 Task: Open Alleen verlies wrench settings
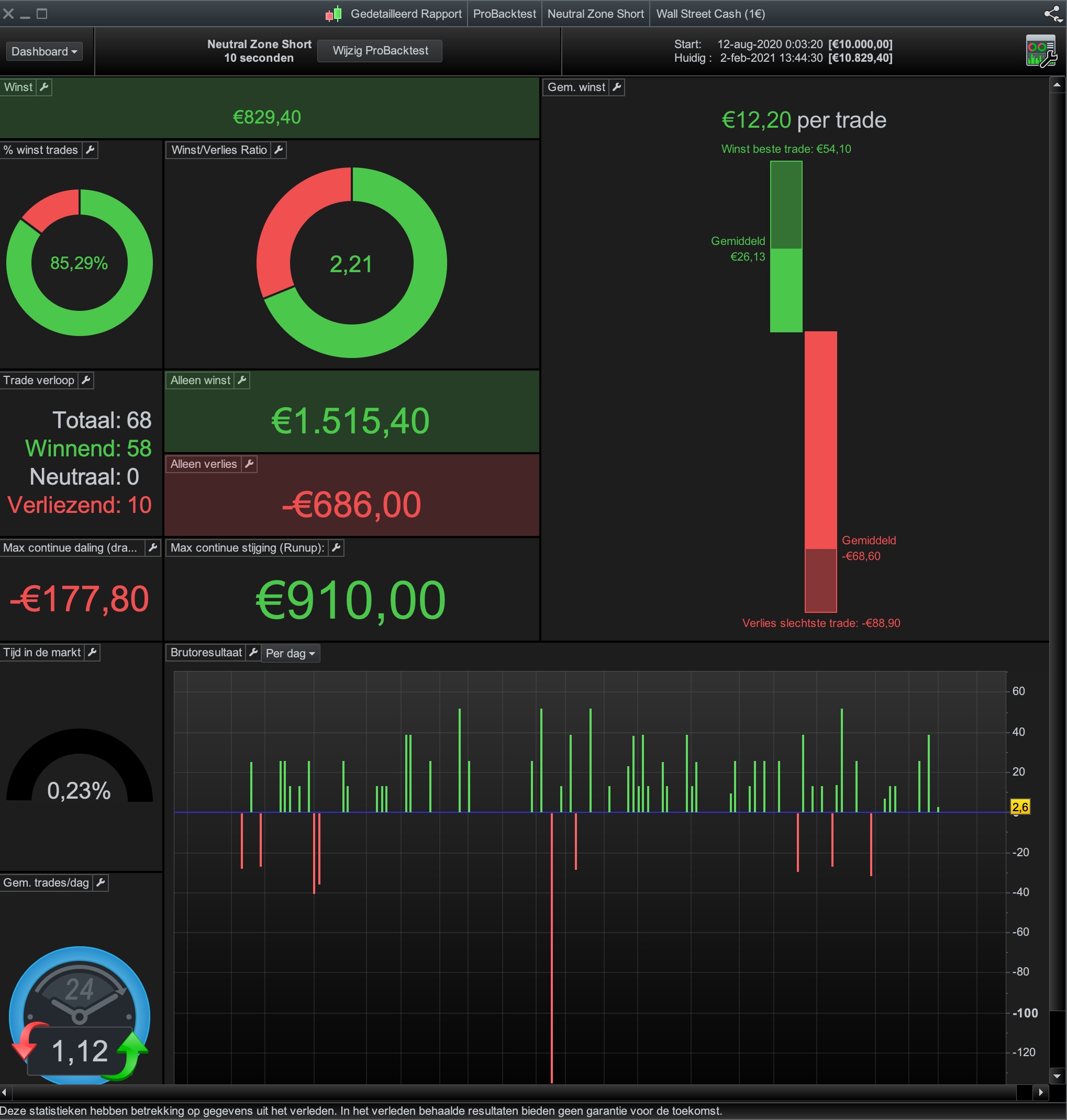[249, 464]
